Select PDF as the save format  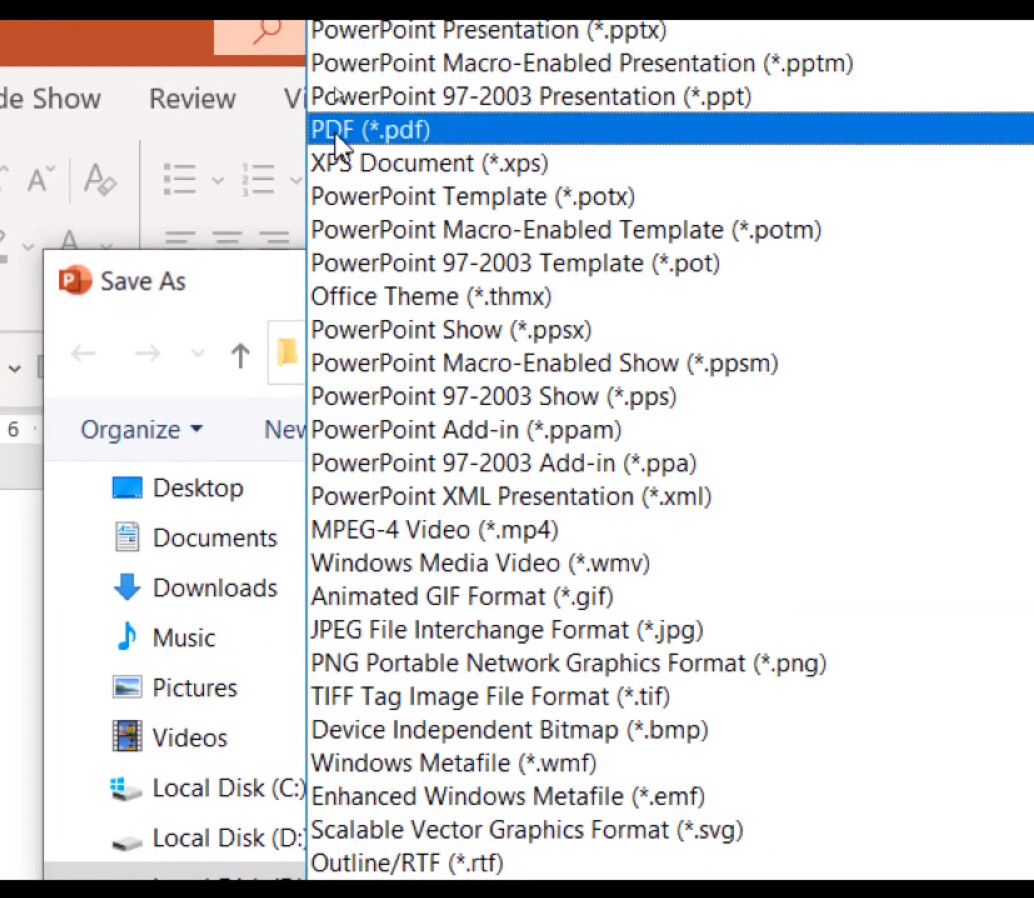coord(370,129)
